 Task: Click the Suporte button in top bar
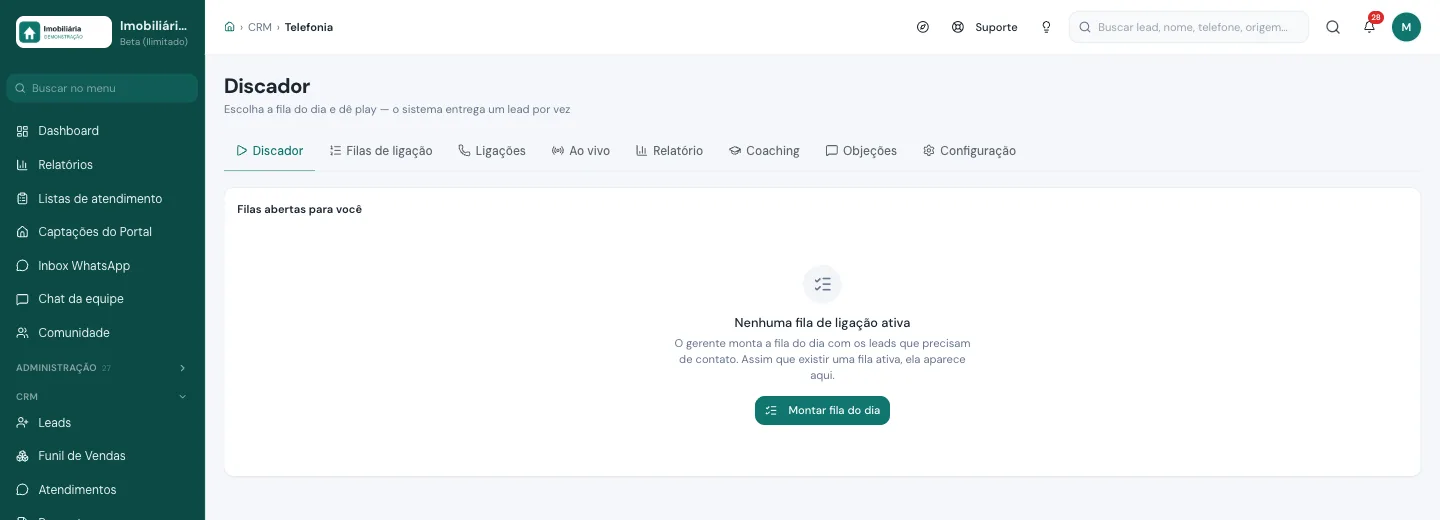pos(984,27)
